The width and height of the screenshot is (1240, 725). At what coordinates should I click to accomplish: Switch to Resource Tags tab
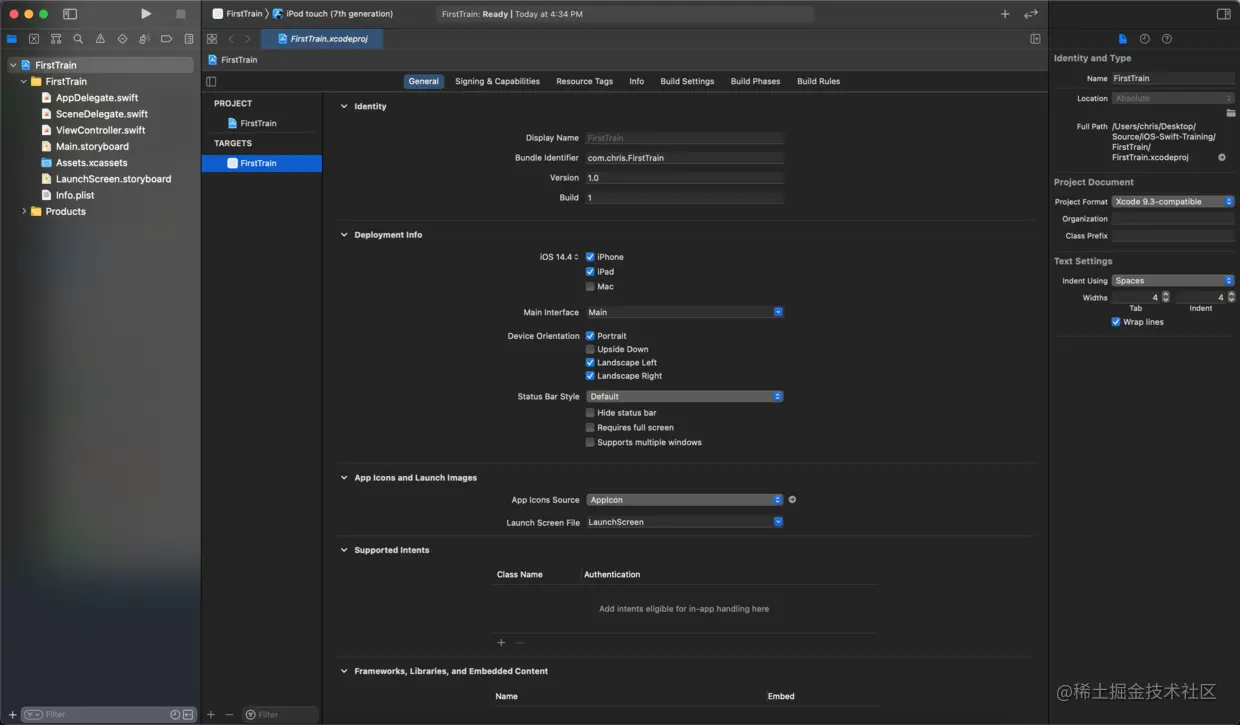pos(584,81)
